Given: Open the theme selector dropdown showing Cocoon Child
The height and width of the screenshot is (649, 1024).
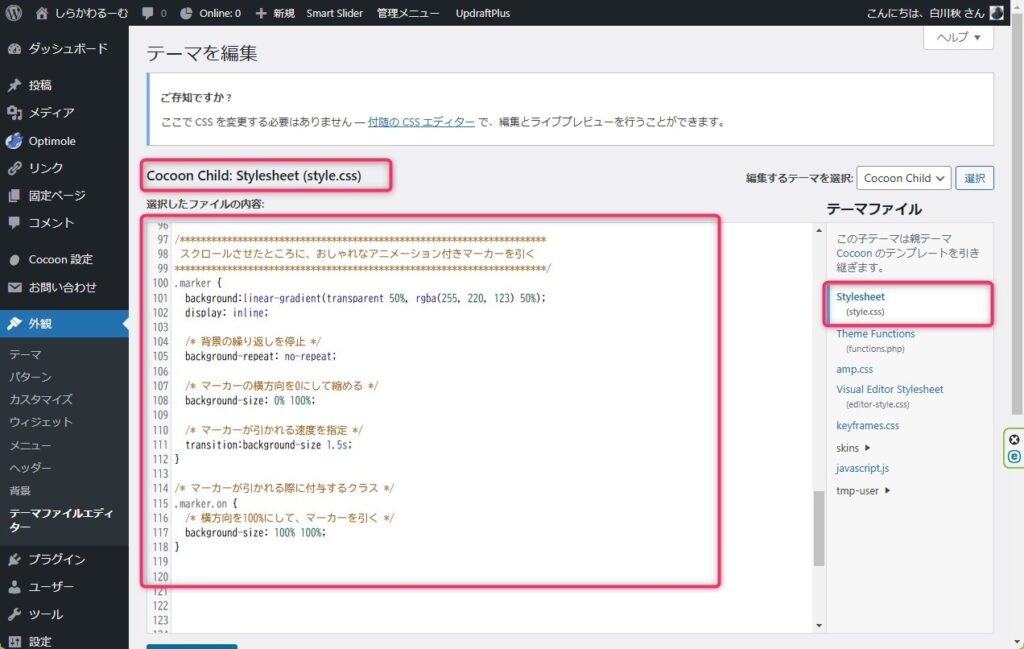Looking at the screenshot, I should pyautogui.click(x=903, y=178).
